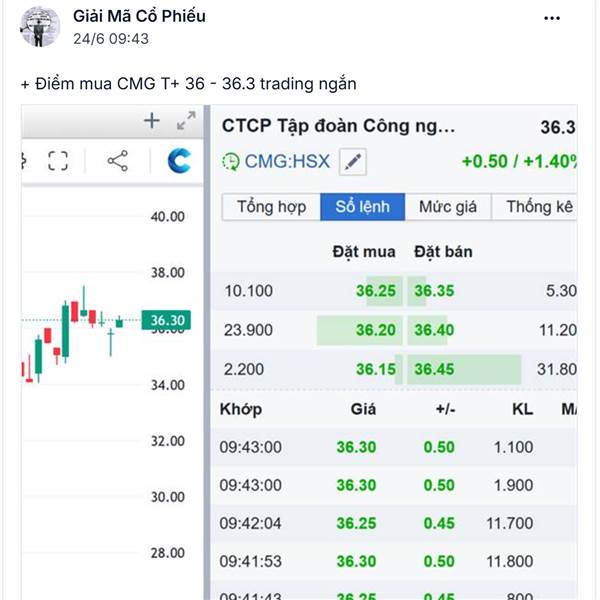
Task: Click the 36.30 price label on chart axis
Action: pos(166,320)
